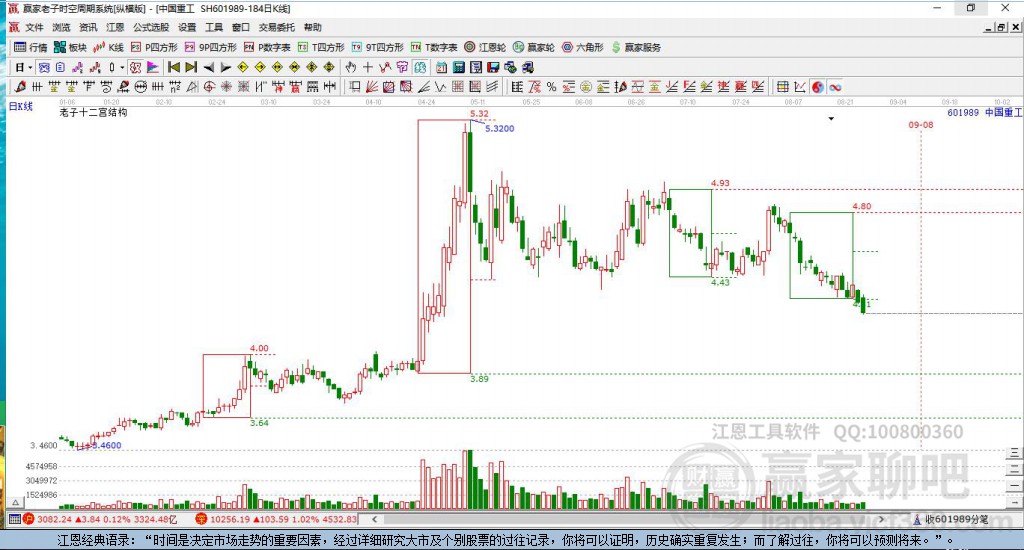This screenshot has width=1024, height=550.
Task: Click the 601989 中国重工 stock label
Action: coord(984,113)
